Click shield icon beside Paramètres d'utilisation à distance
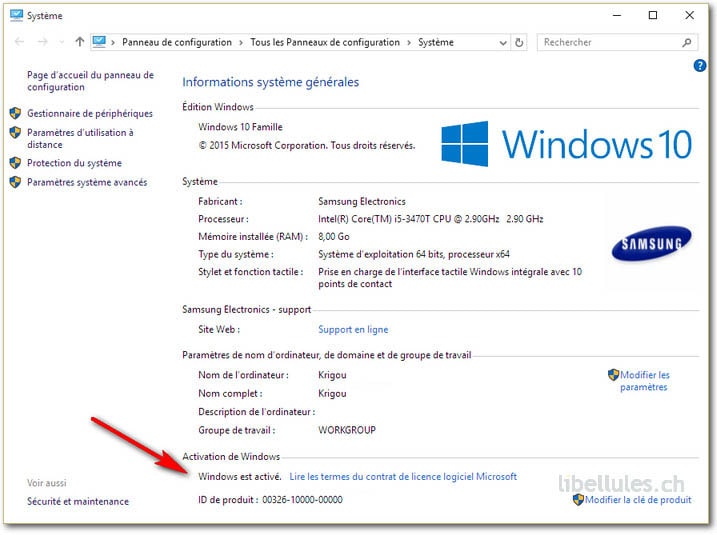 pos(15,133)
